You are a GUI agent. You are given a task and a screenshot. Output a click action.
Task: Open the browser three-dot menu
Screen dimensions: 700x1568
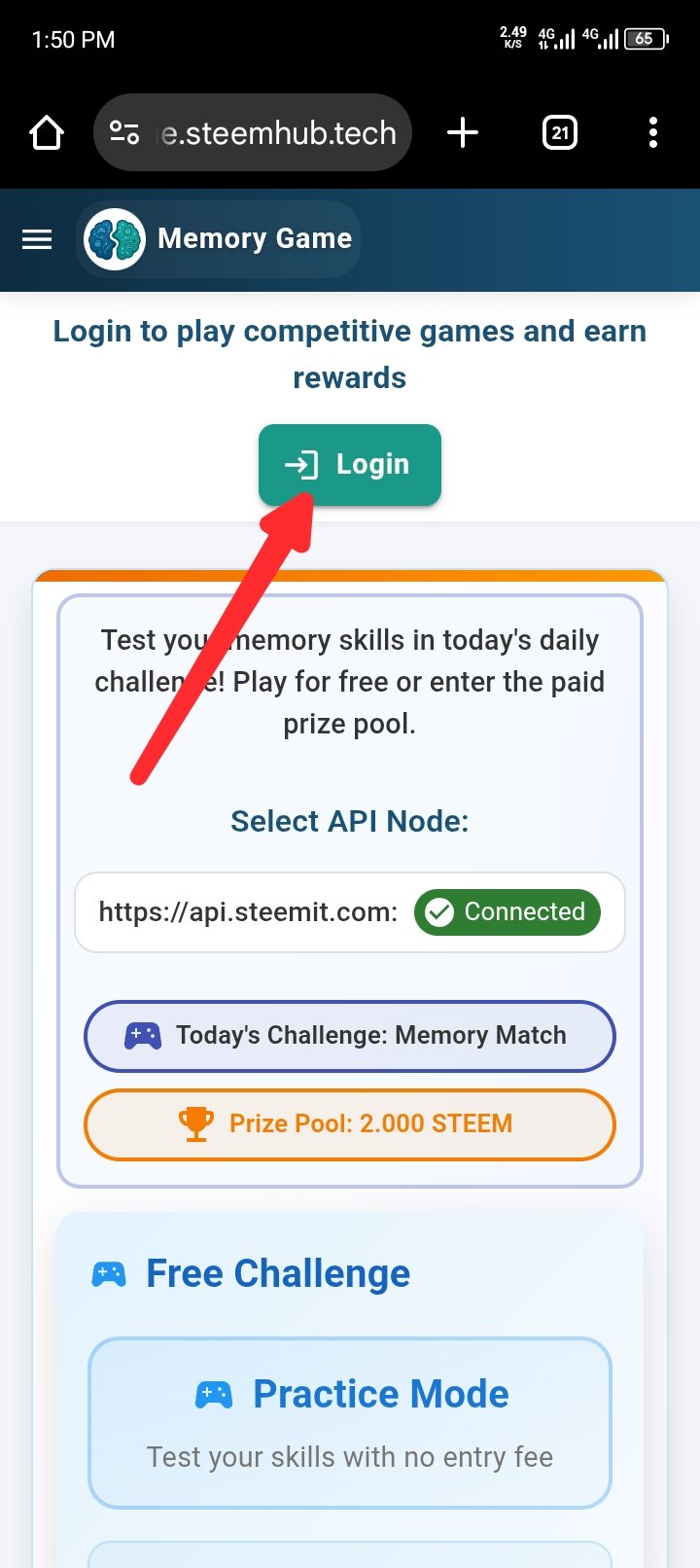653,132
